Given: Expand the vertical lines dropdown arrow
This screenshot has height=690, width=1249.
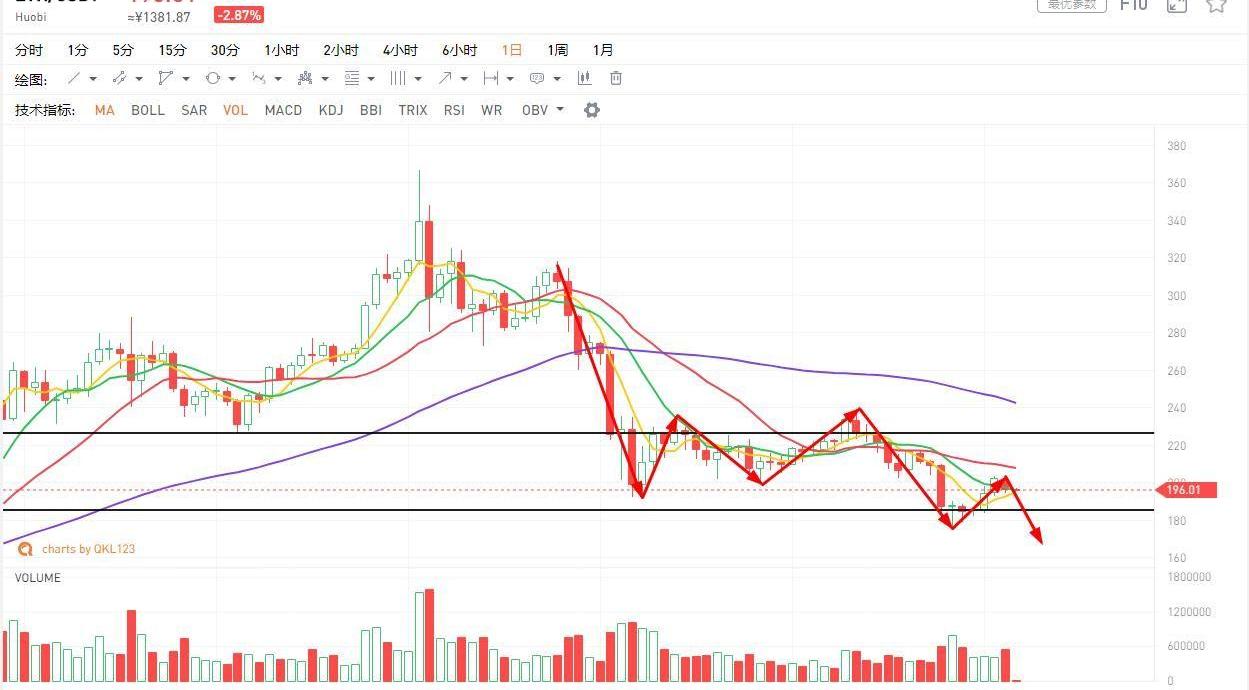Looking at the screenshot, I should pyautogui.click(x=418, y=79).
